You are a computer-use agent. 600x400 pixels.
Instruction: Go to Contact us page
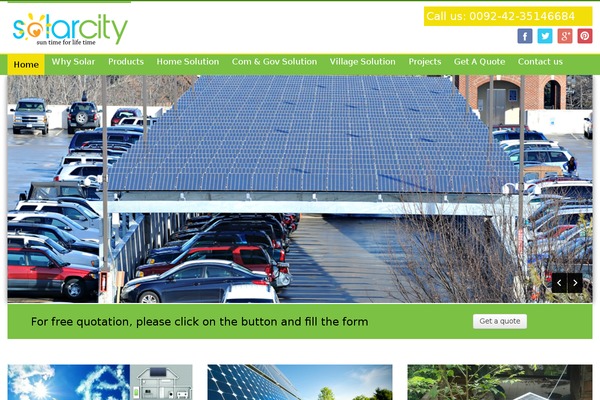540,62
